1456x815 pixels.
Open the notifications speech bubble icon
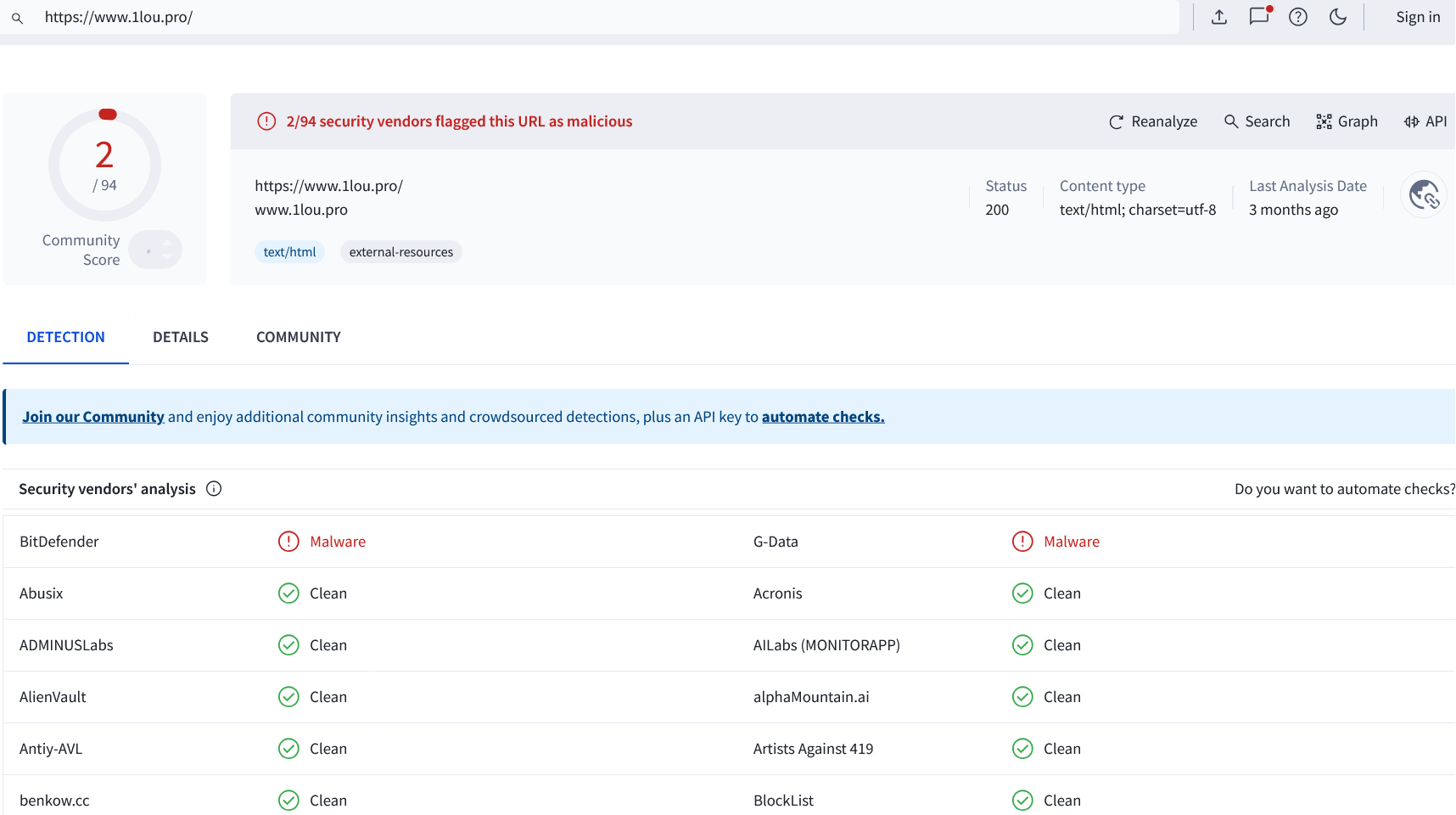1260,16
